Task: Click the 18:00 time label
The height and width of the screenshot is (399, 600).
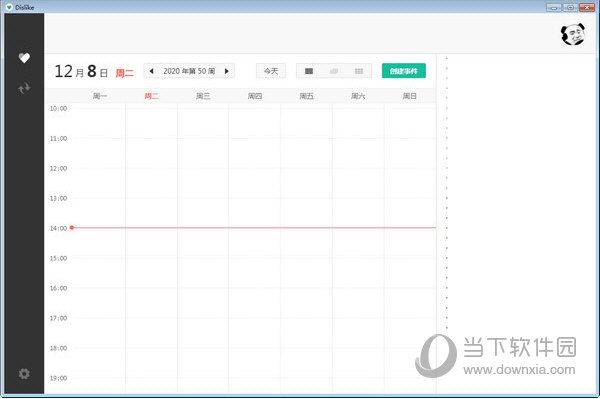Action: [58, 348]
